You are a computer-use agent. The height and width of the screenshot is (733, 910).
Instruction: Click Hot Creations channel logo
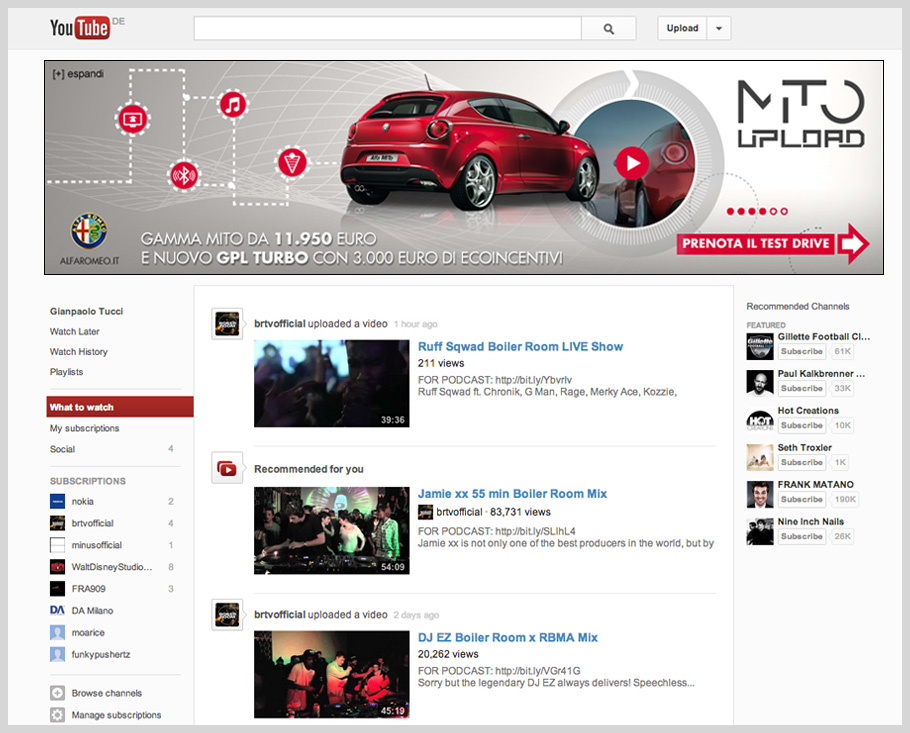[760, 421]
